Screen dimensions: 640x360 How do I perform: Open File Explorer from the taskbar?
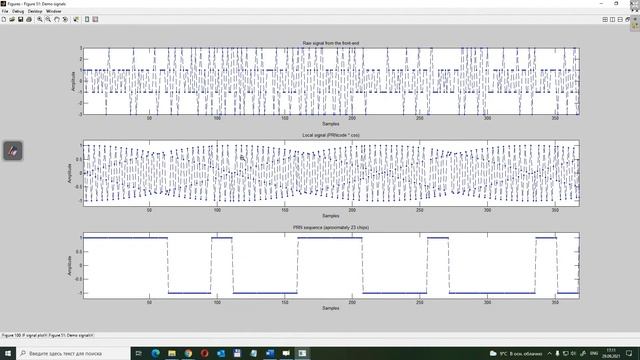172,353
